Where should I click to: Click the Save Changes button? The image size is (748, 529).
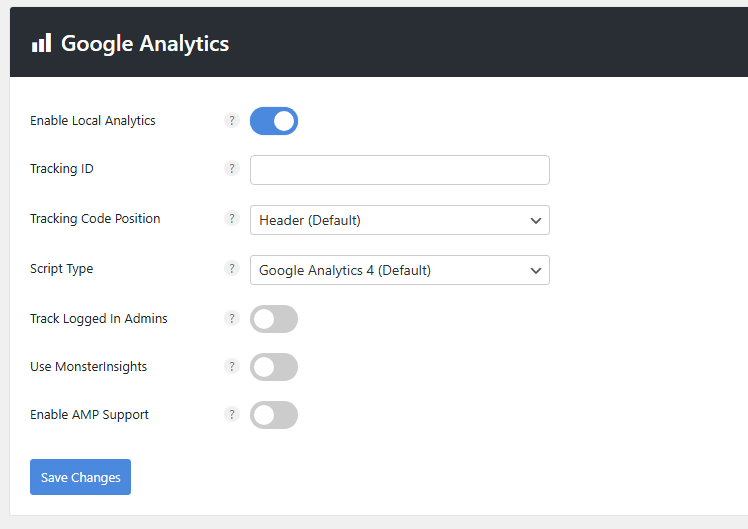[x=80, y=477]
